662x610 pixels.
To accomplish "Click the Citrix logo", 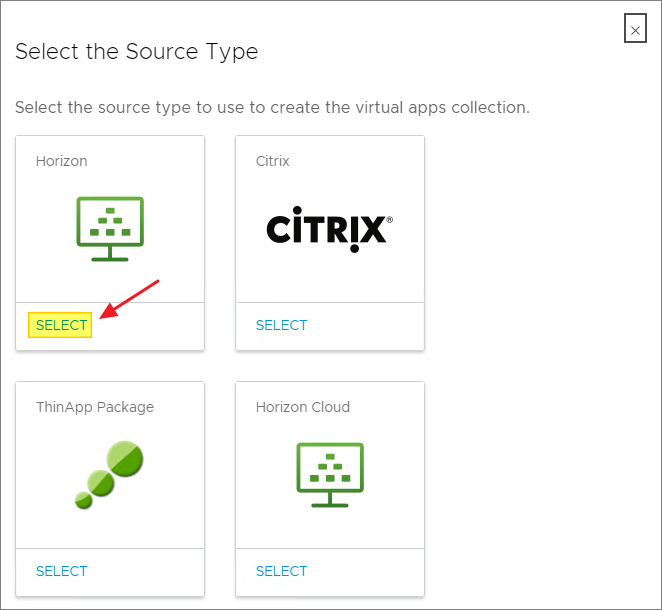I will coord(329,229).
